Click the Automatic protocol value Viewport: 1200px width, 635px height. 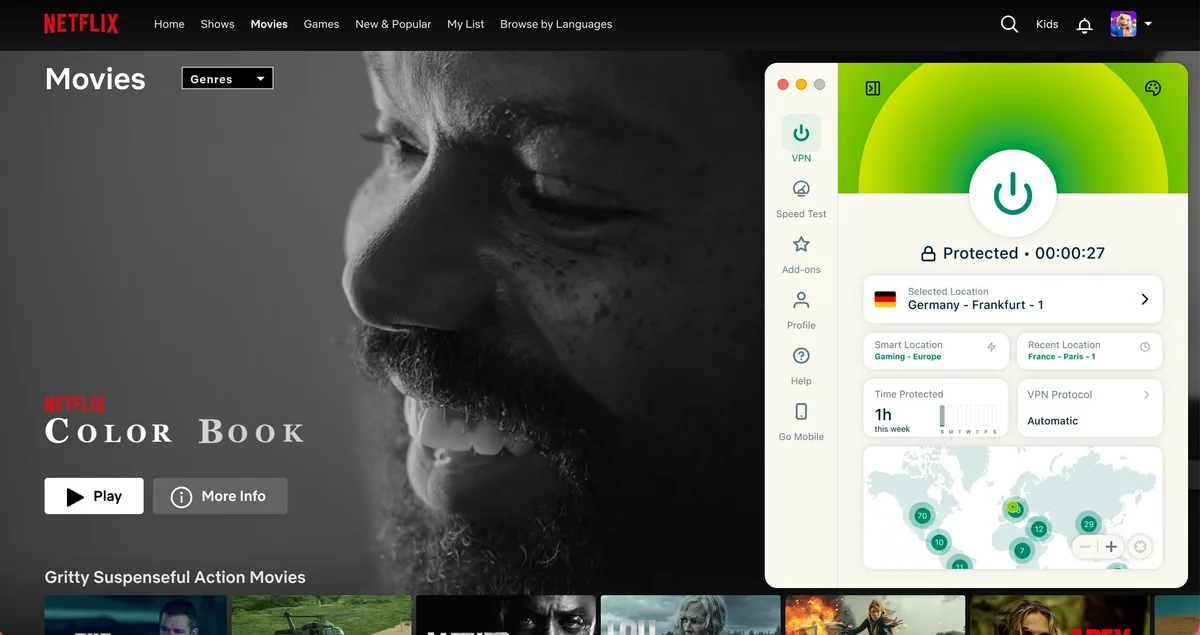point(1053,421)
